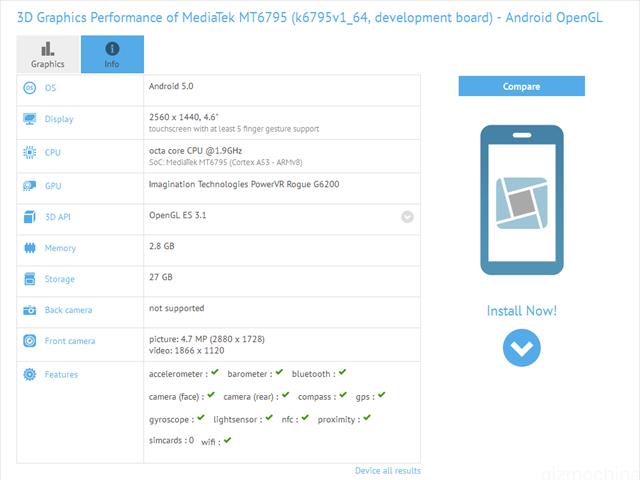The width and height of the screenshot is (640, 480).
Task: Select picture: 4.7 MP (2880 x 1728) text
Action: tap(207, 339)
